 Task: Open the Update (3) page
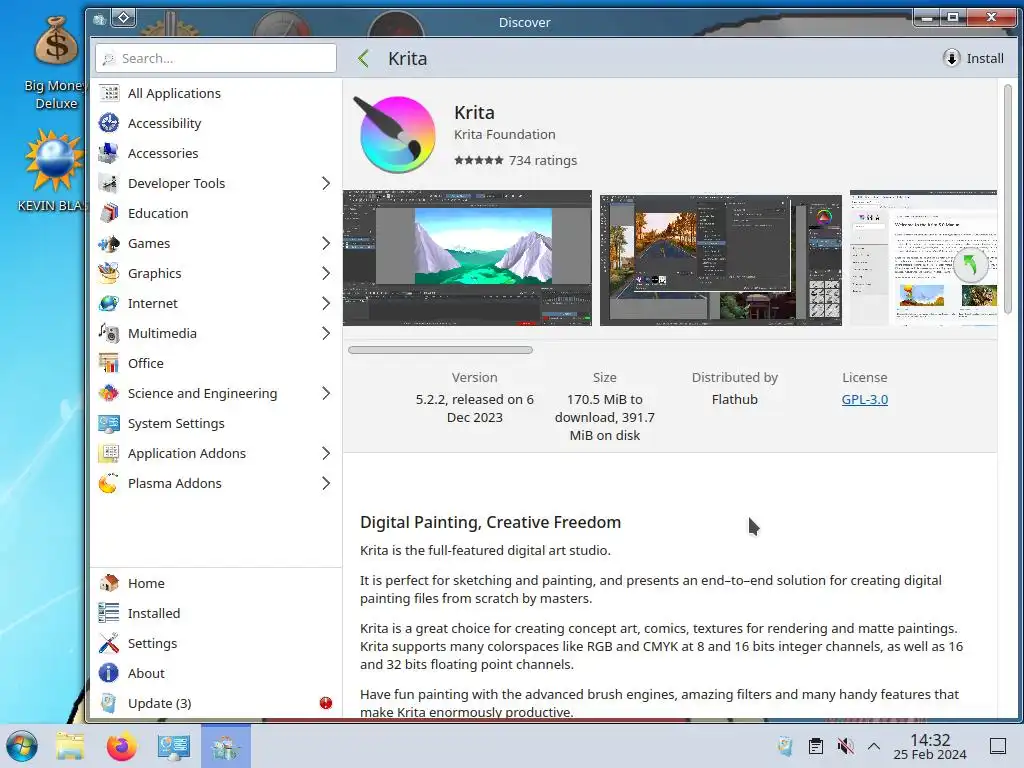tap(216, 703)
